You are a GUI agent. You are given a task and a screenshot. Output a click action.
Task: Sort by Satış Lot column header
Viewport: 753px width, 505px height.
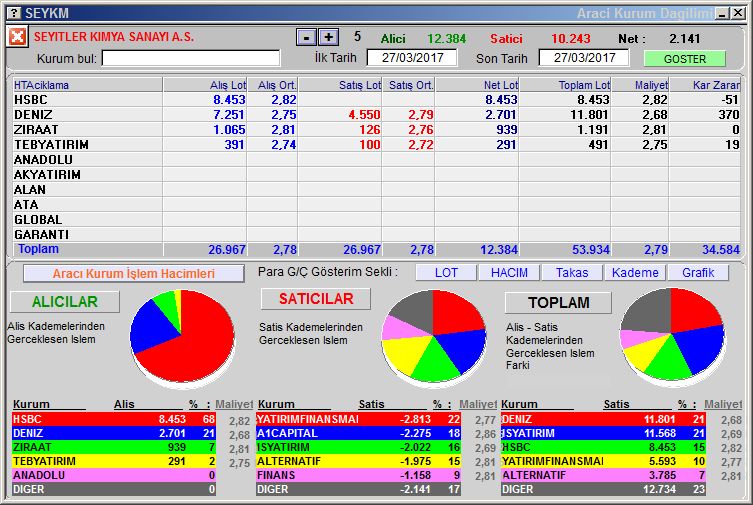340,85
